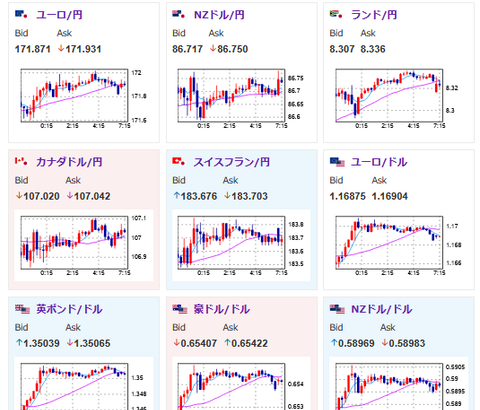480x410 pixels.
Task: Click the Swiss franc/Yen flag icon
Action: 178,162
